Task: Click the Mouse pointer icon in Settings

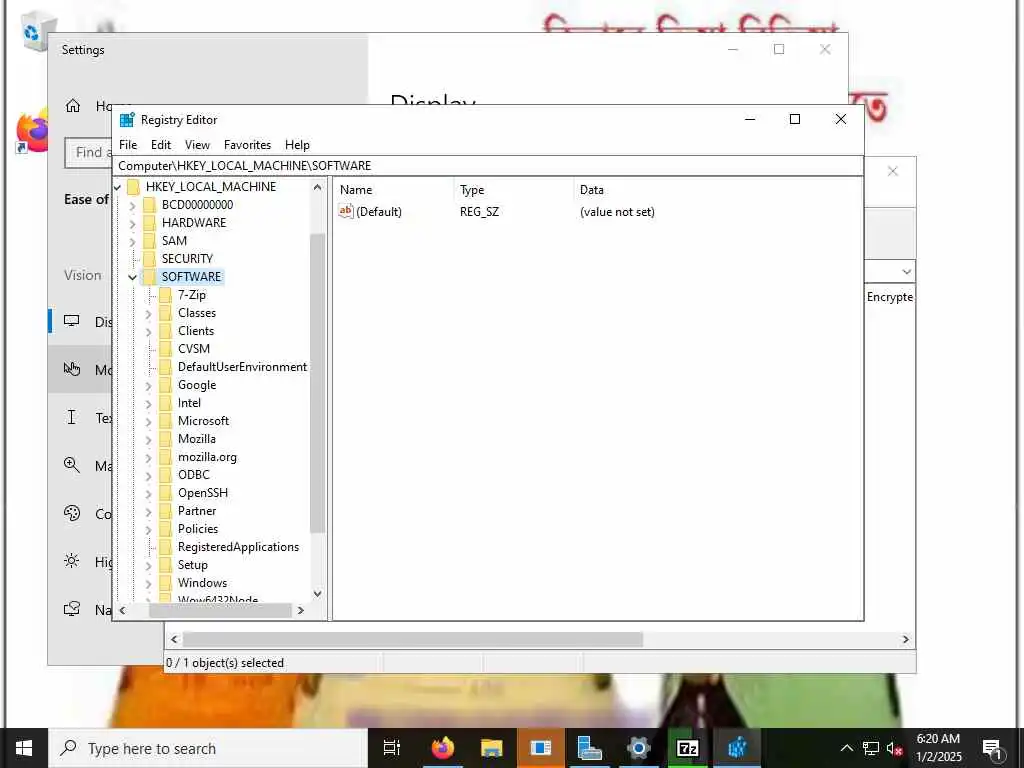Action: (72, 369)
